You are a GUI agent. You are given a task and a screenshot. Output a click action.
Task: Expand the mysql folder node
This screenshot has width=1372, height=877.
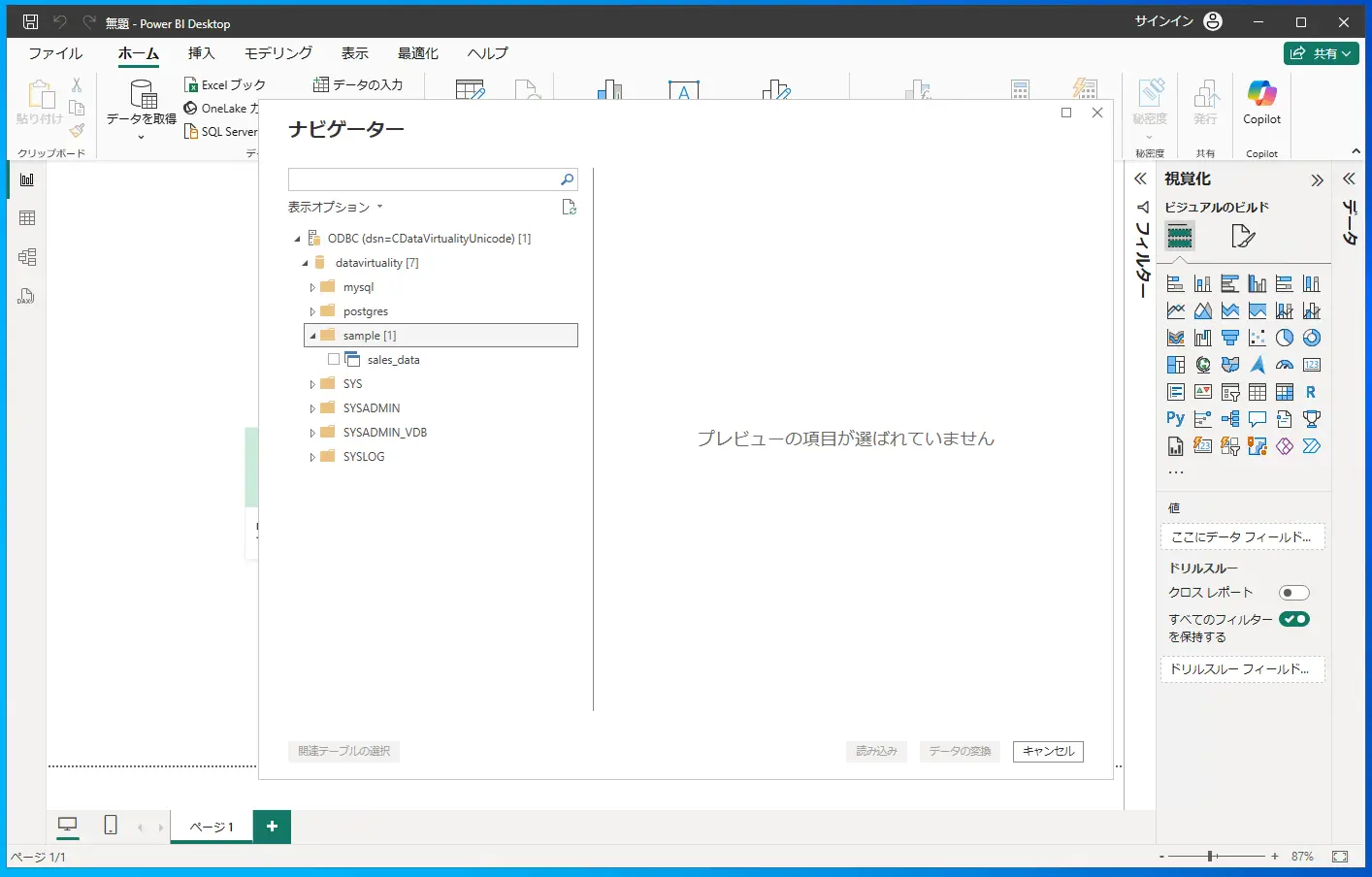click(312, 287)
